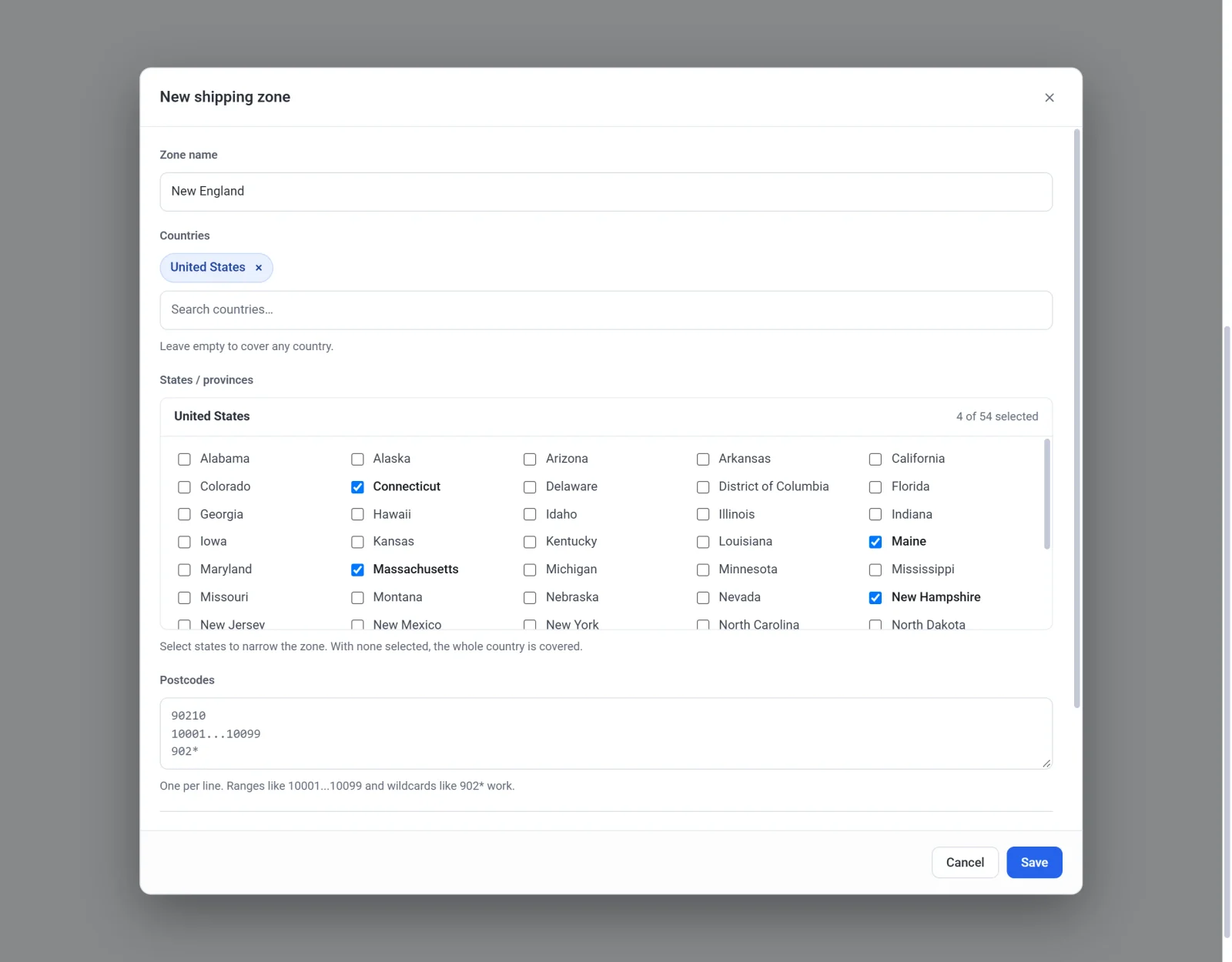The width and height of the screenshot is (1232, 962).
Task: Check the Indiana checkbox
Action: click(x=875, y=514)
